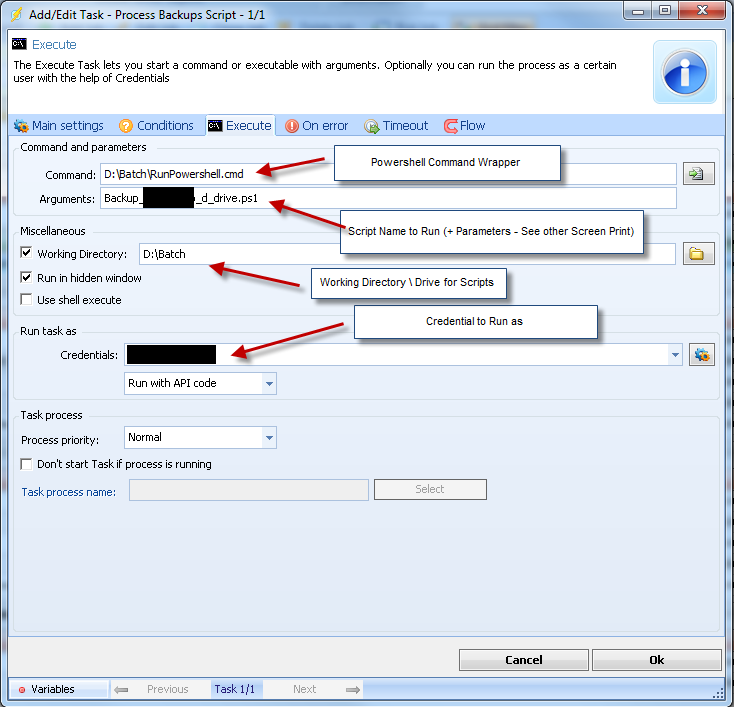Switch to the Main settings tab
This screenshot has width=734, height=707.
pyautogui.click(x=59, y=126)
